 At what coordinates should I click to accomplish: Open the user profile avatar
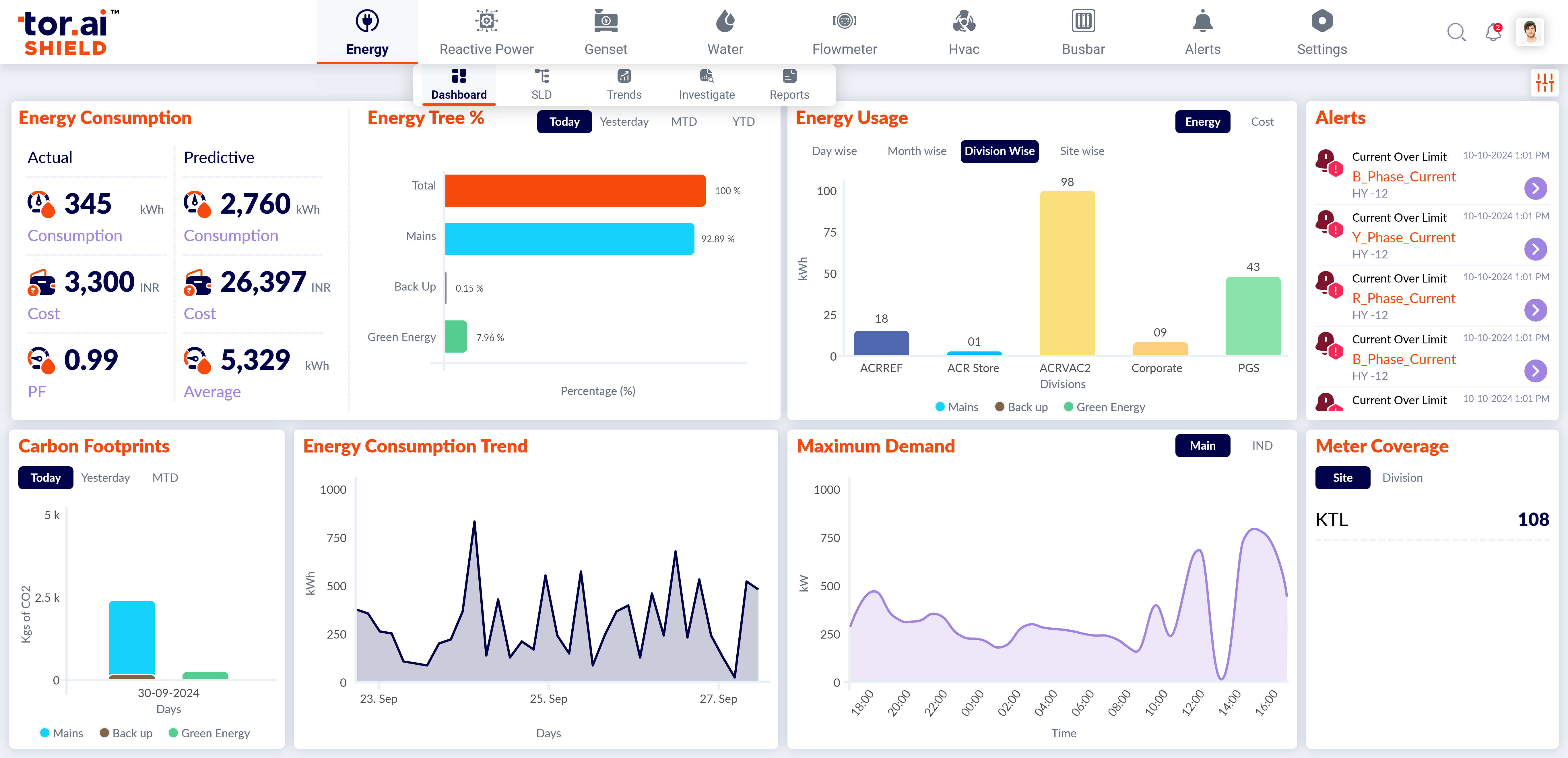click(1530, 32)
